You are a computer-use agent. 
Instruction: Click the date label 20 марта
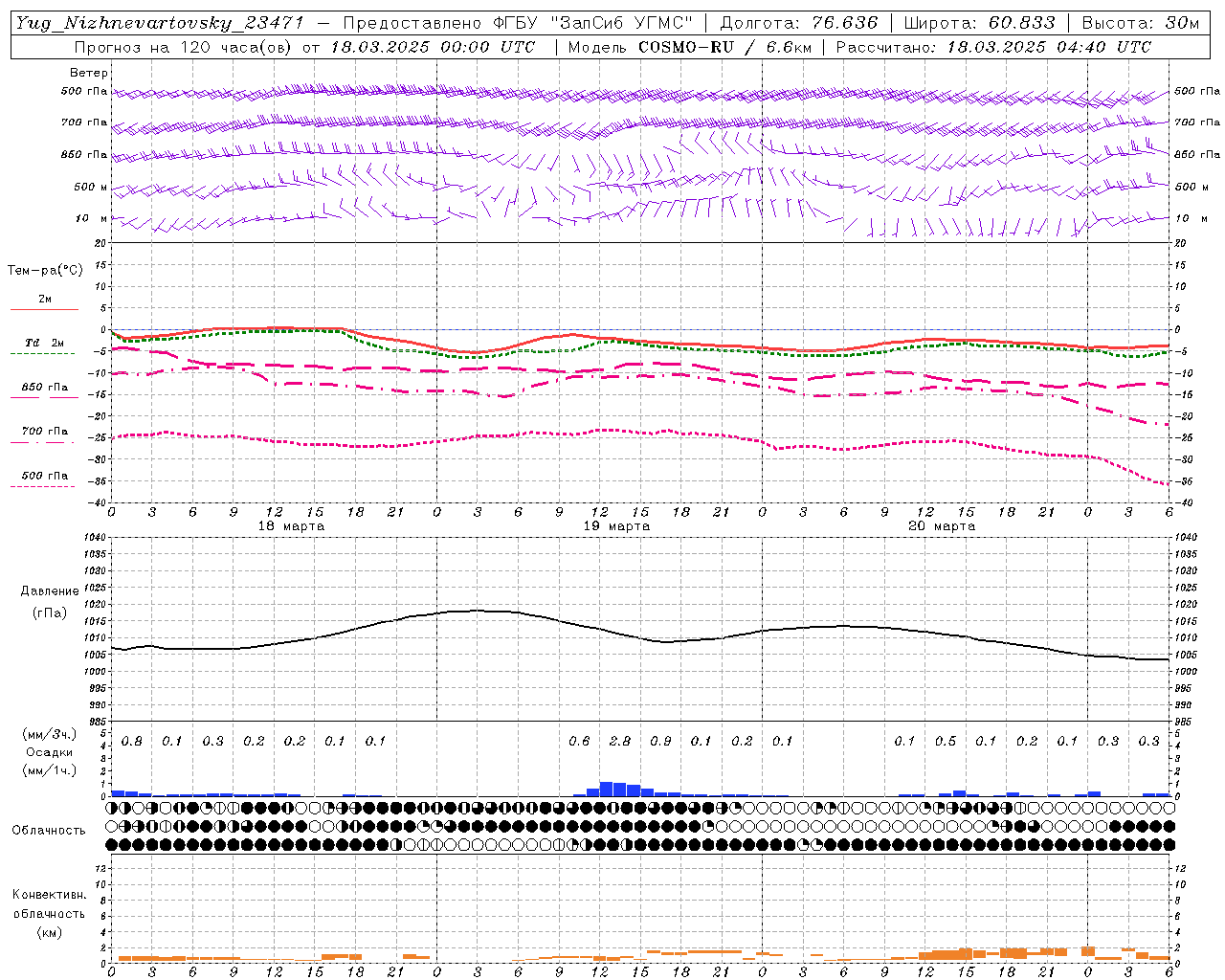coord(942,526)
